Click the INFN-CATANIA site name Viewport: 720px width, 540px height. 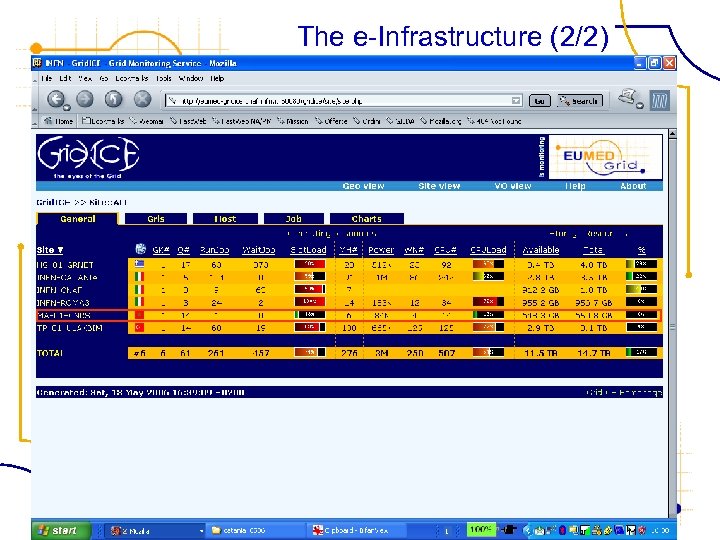point(67,277)
